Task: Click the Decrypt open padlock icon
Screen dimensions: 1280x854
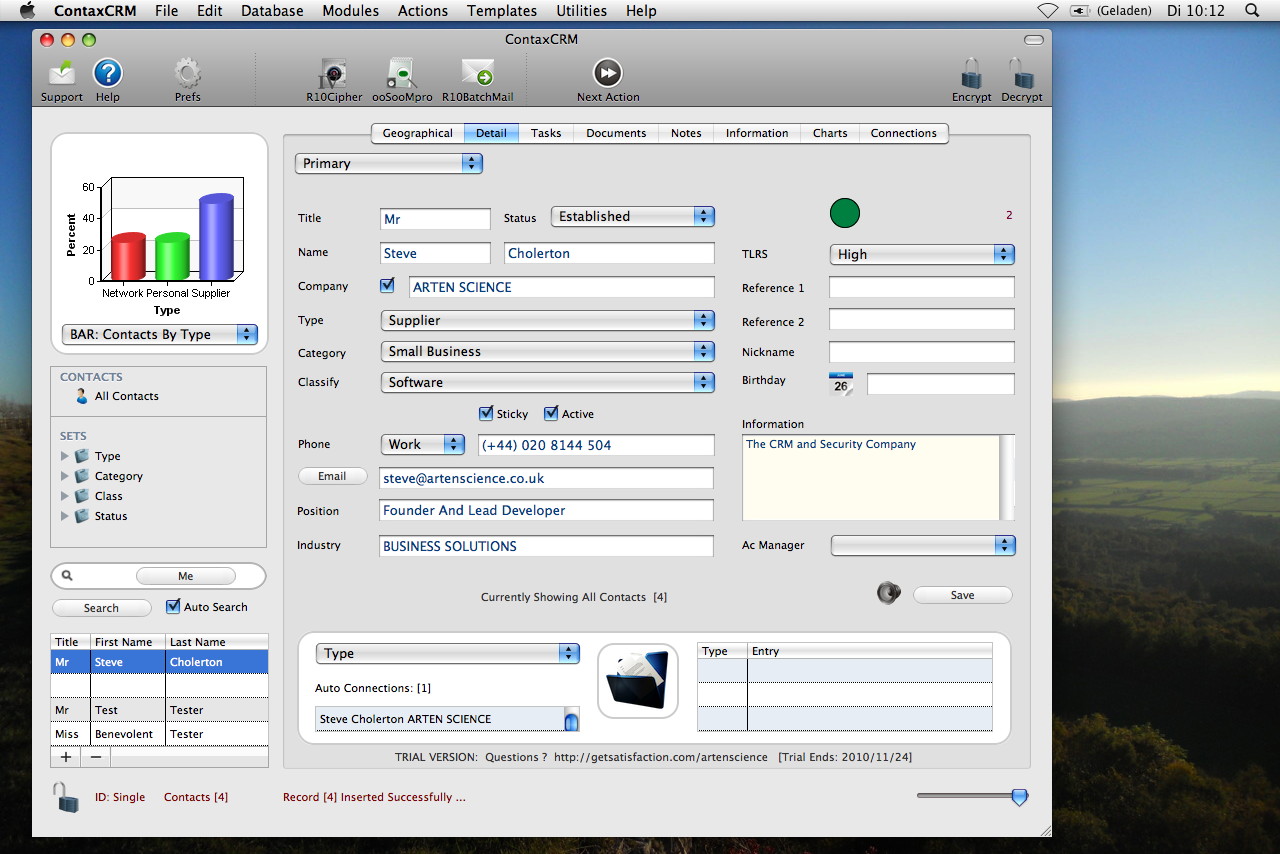Action: click(1021, 73)
